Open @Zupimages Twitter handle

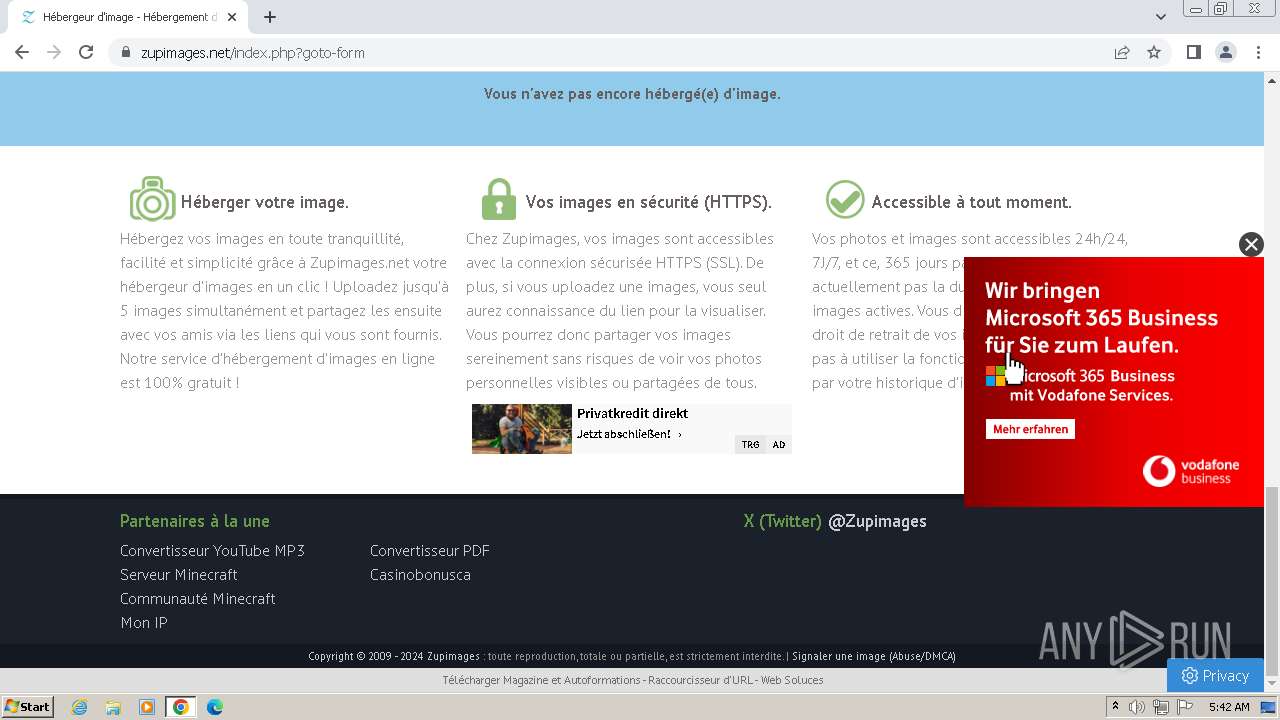[x=877, y=521]
